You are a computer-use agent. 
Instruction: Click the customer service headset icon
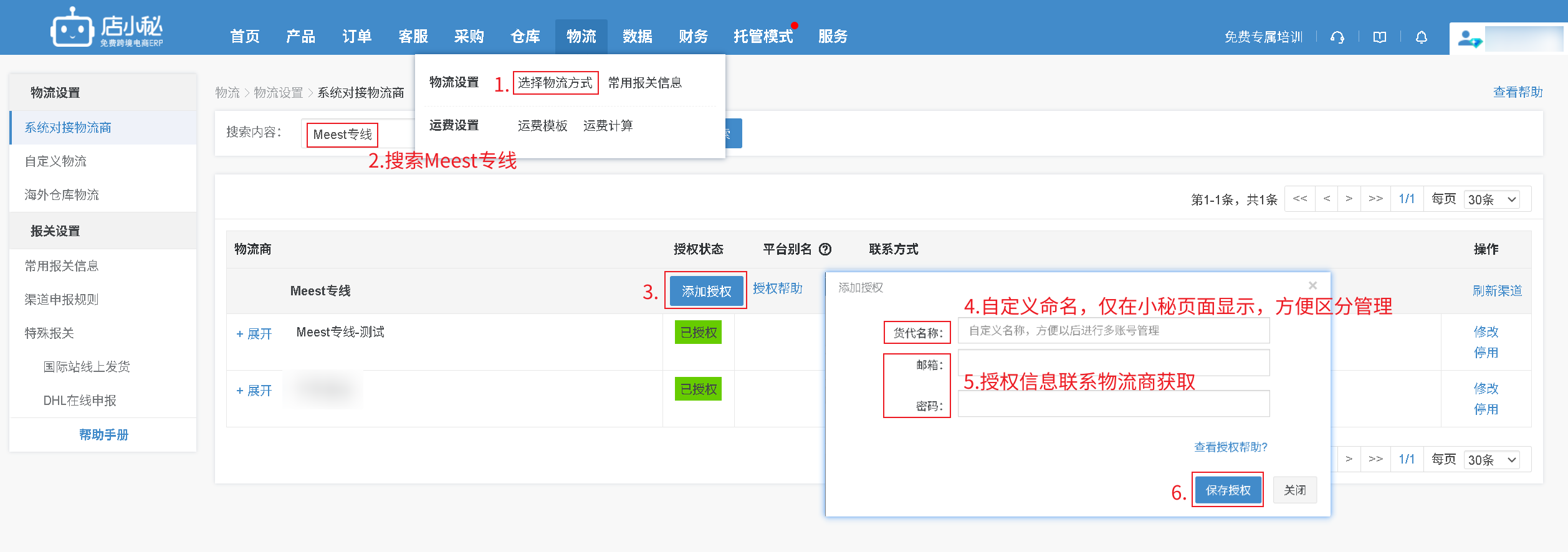point(1337,37)
